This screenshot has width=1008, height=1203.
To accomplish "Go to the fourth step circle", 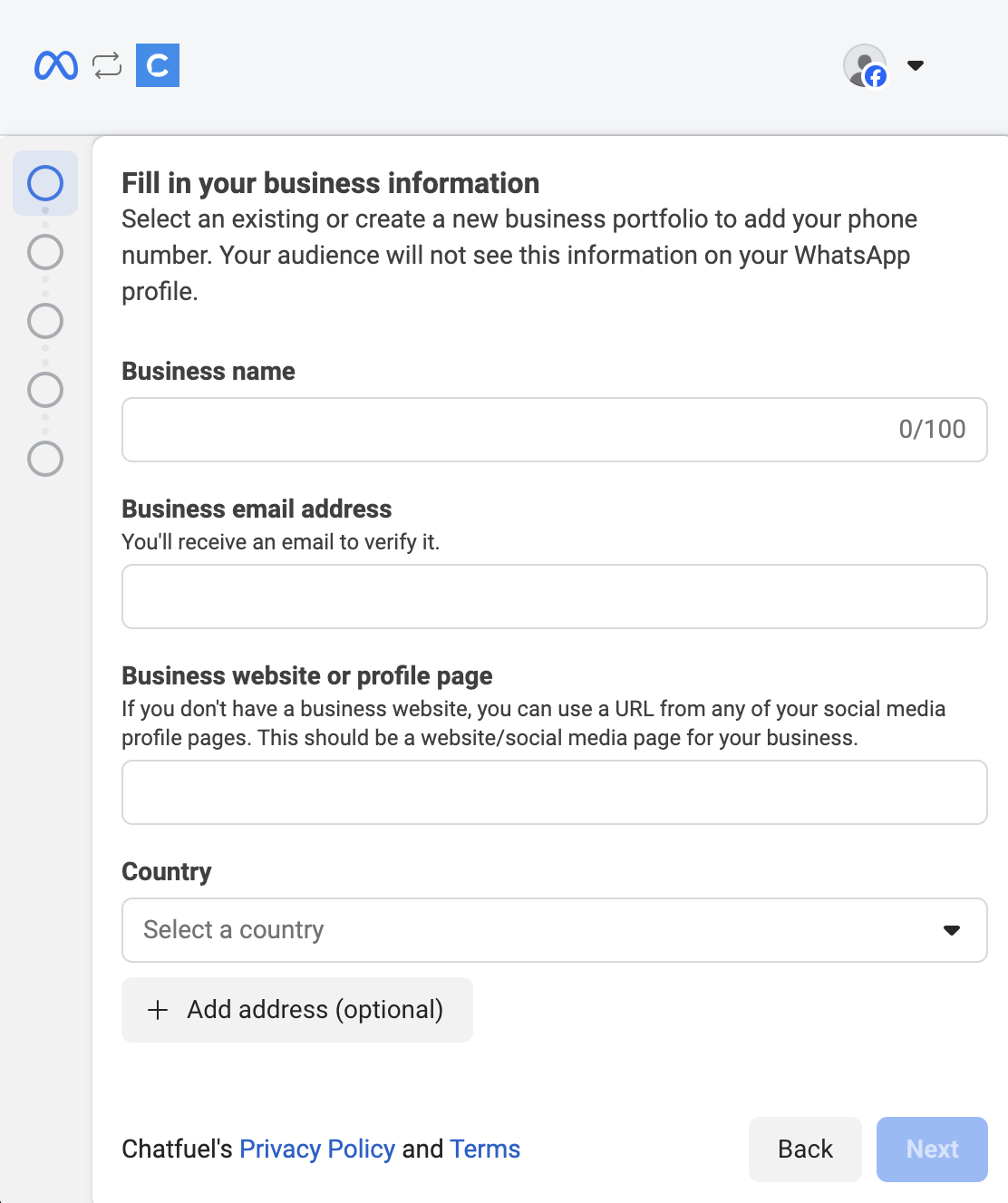I will 45,390.
